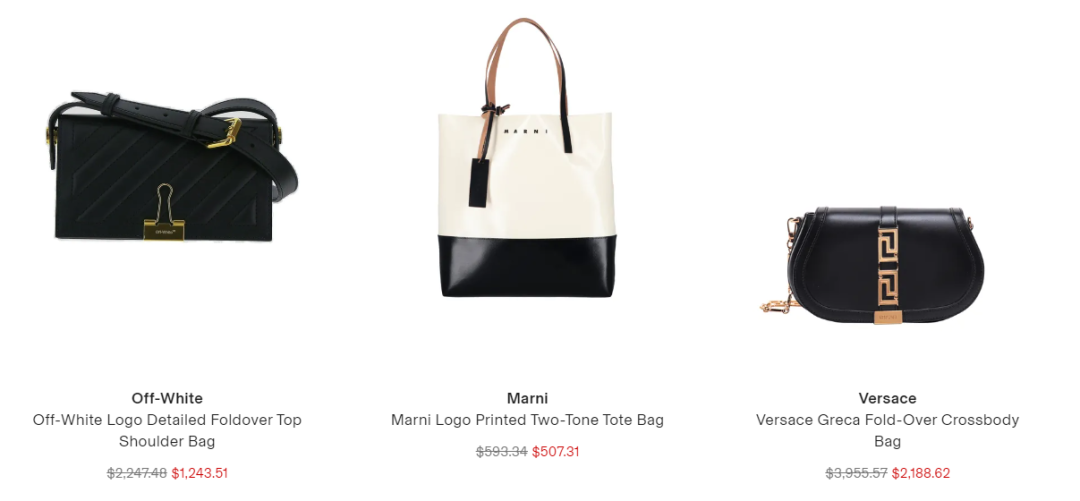Screen dimensions: 1080x501
Task: Open the Marni two-tone tote bag image
Action: point(527,158)
